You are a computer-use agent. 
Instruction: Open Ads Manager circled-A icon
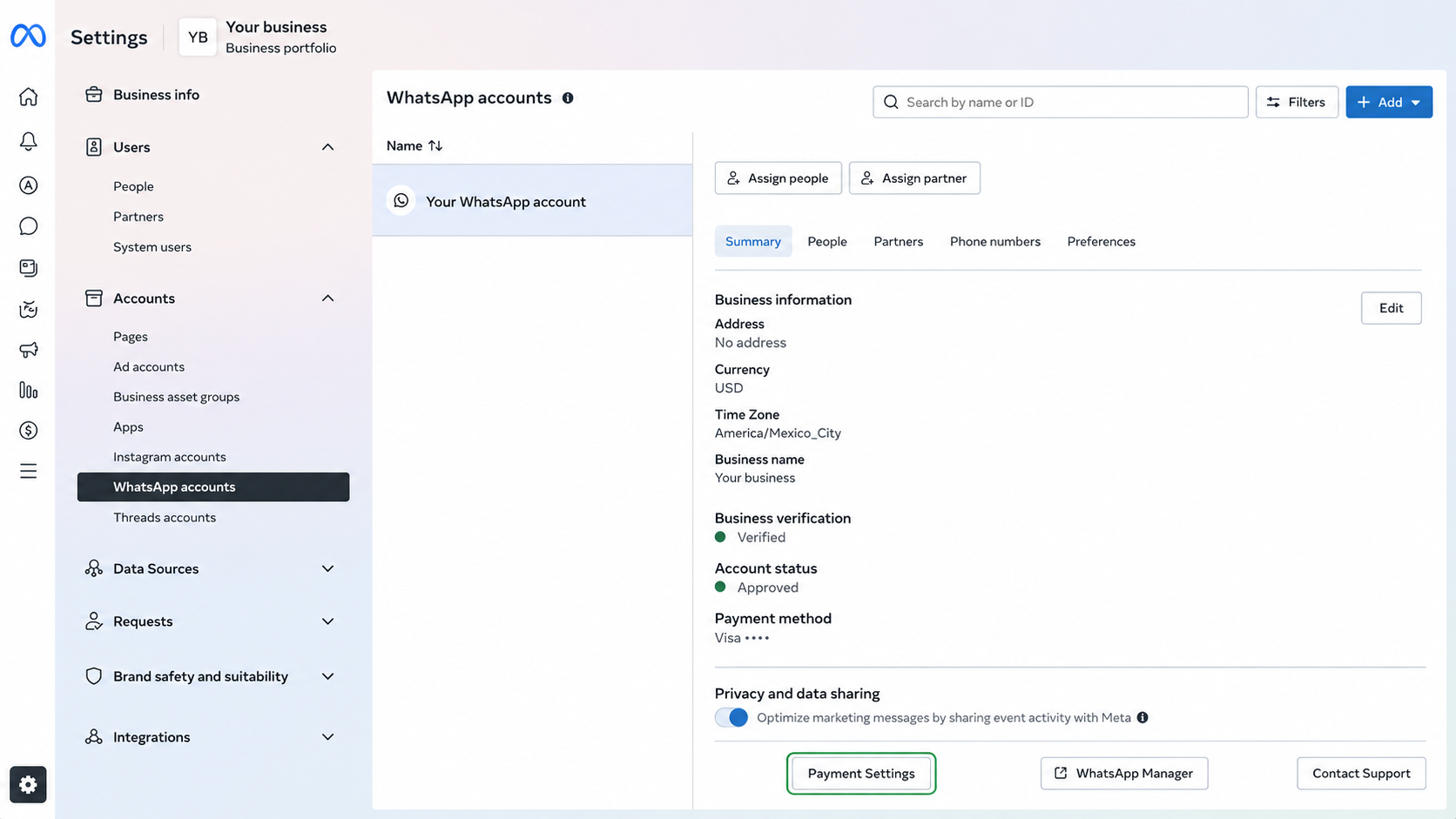(28, 185)
